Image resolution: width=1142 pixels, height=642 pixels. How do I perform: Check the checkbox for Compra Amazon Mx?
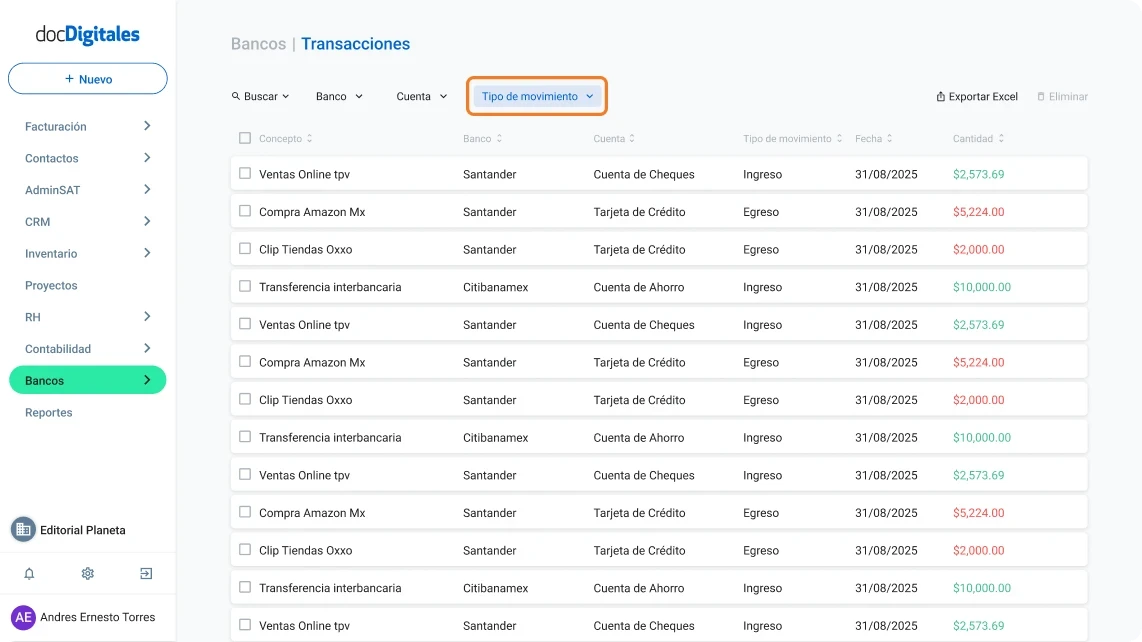243,212
